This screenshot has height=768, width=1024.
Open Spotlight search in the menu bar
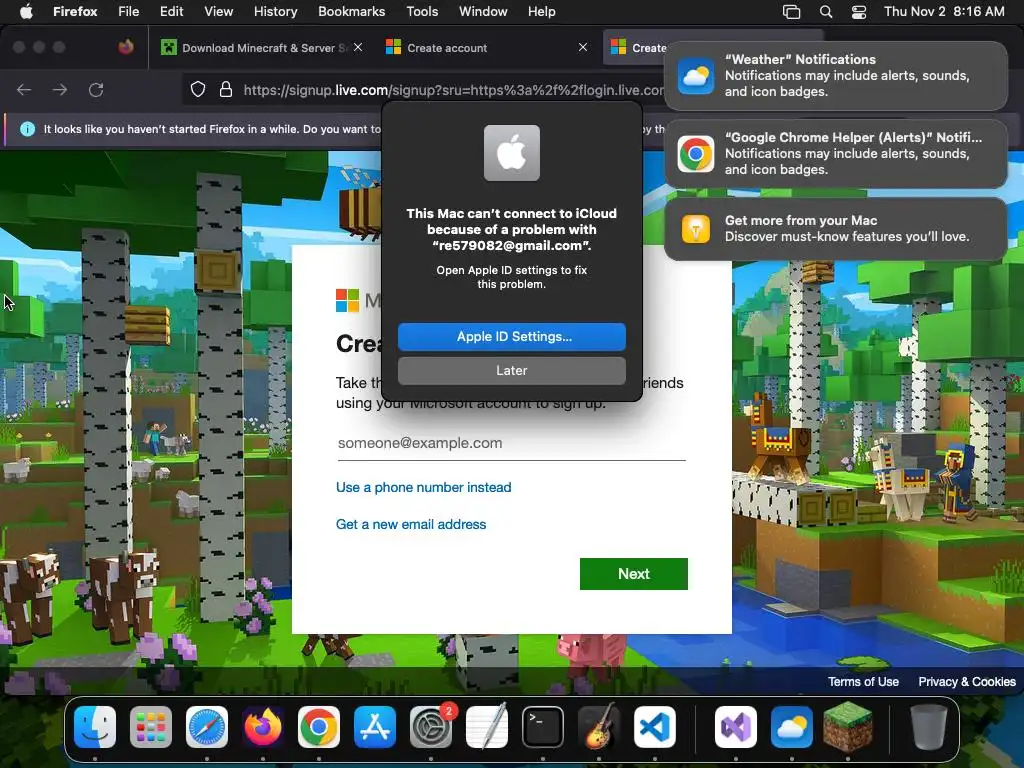pyautogui.click(x=825, y=12)
